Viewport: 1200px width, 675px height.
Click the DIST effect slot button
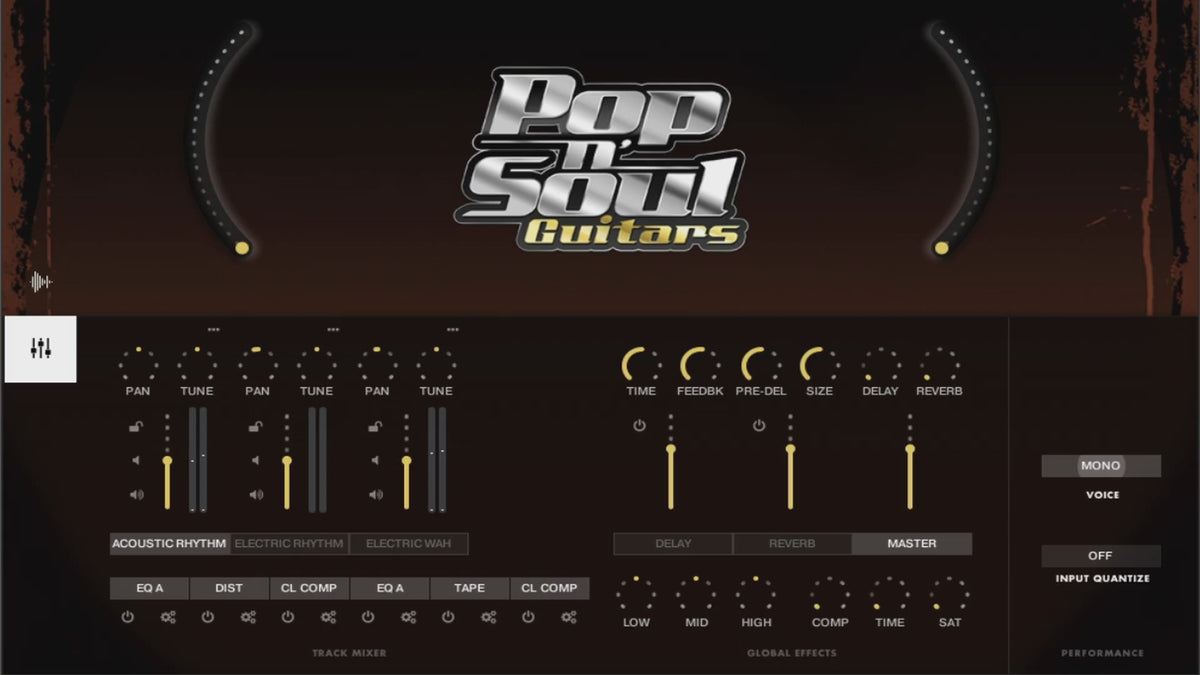[229, 588]
